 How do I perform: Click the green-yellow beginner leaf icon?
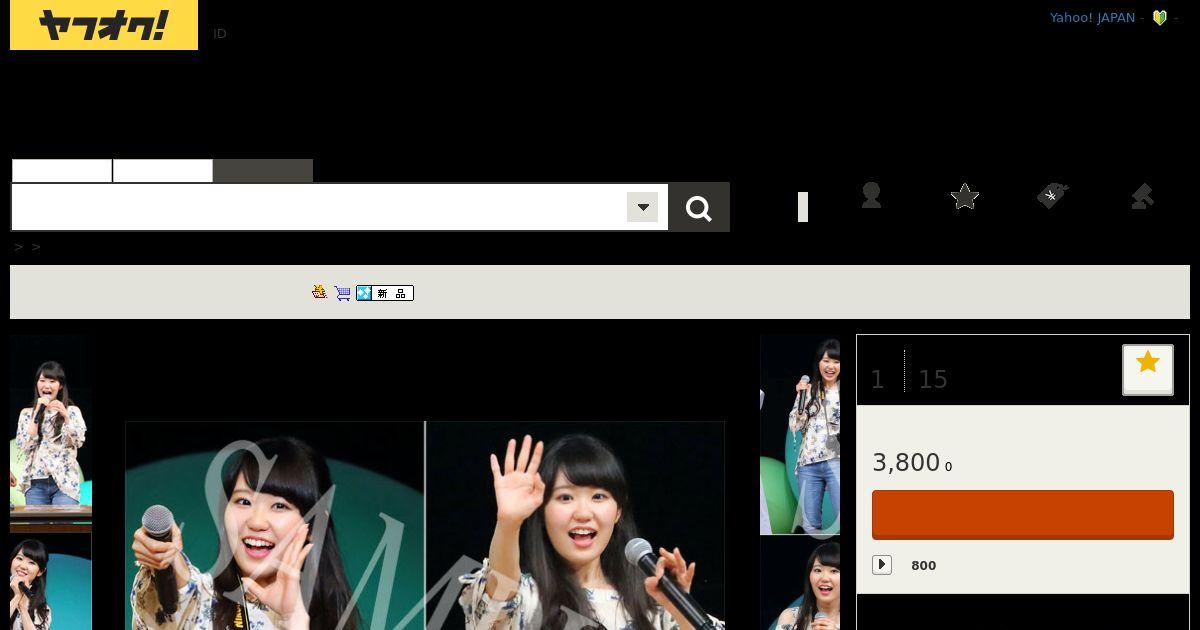click(x=1160, y=17)
